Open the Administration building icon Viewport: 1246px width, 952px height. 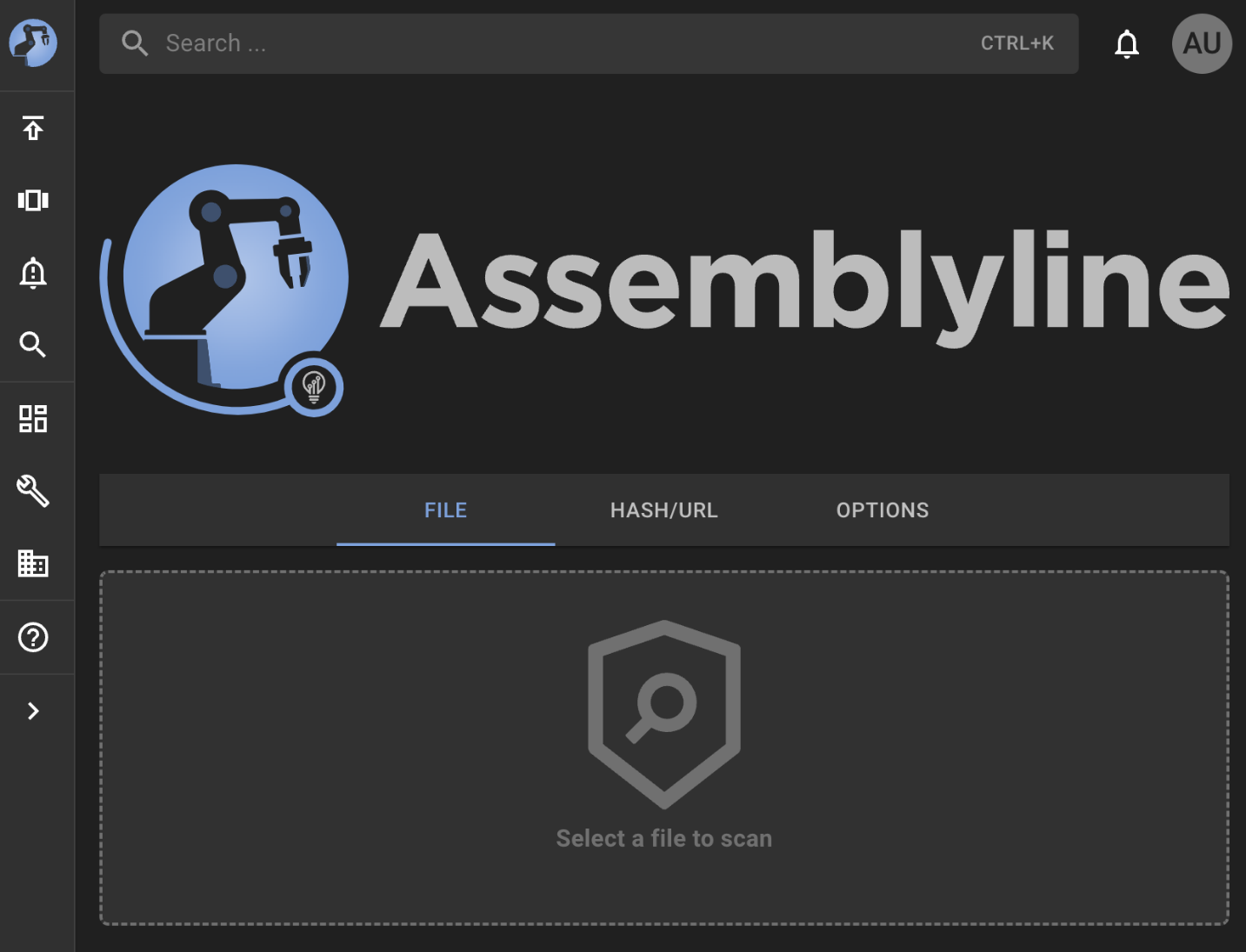[33, 563]
